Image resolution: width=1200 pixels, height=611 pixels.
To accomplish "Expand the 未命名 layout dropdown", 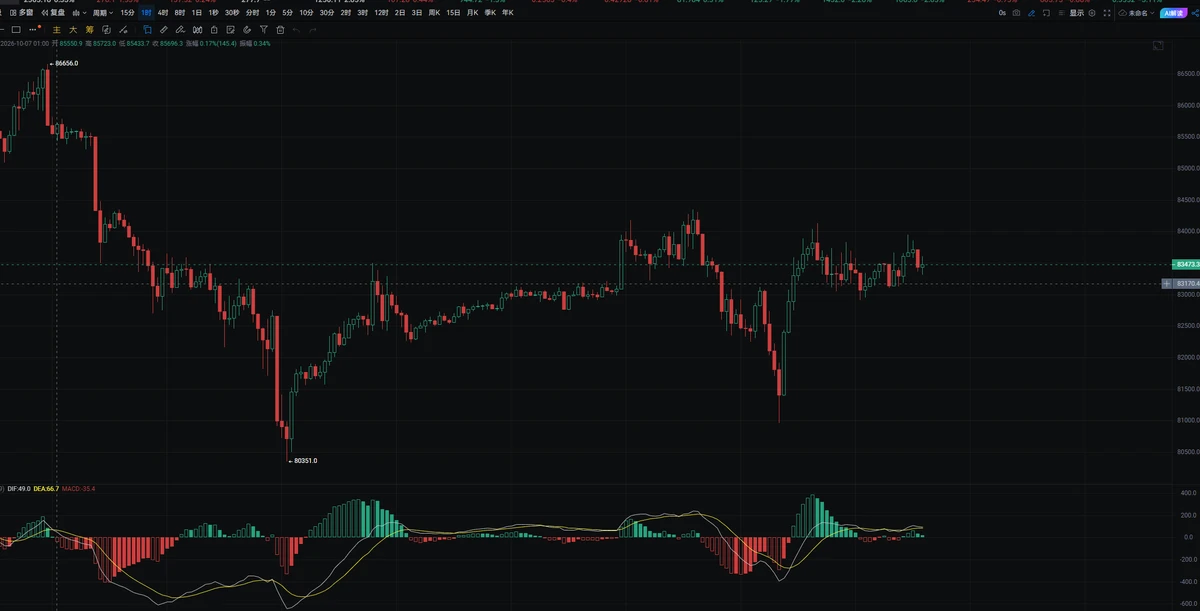I will click(1137, 13).
